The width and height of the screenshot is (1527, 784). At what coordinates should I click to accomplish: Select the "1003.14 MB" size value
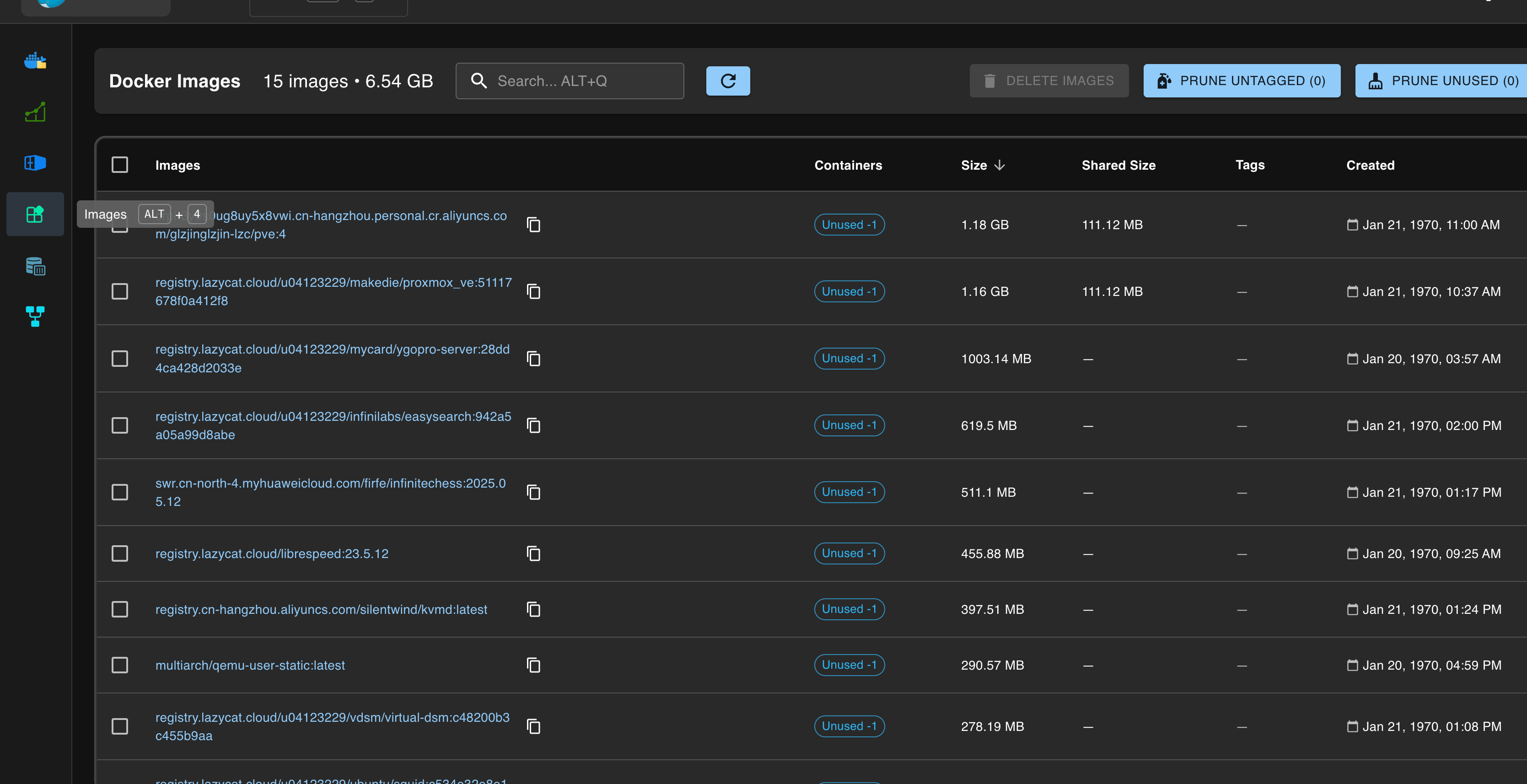[996, 359]
